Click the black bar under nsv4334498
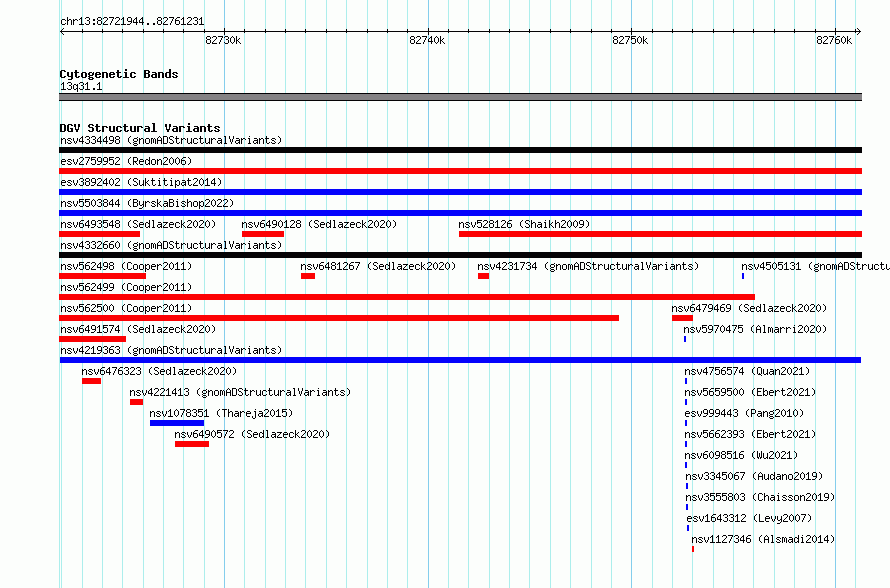The image size is (890, 588). (460, 150)
